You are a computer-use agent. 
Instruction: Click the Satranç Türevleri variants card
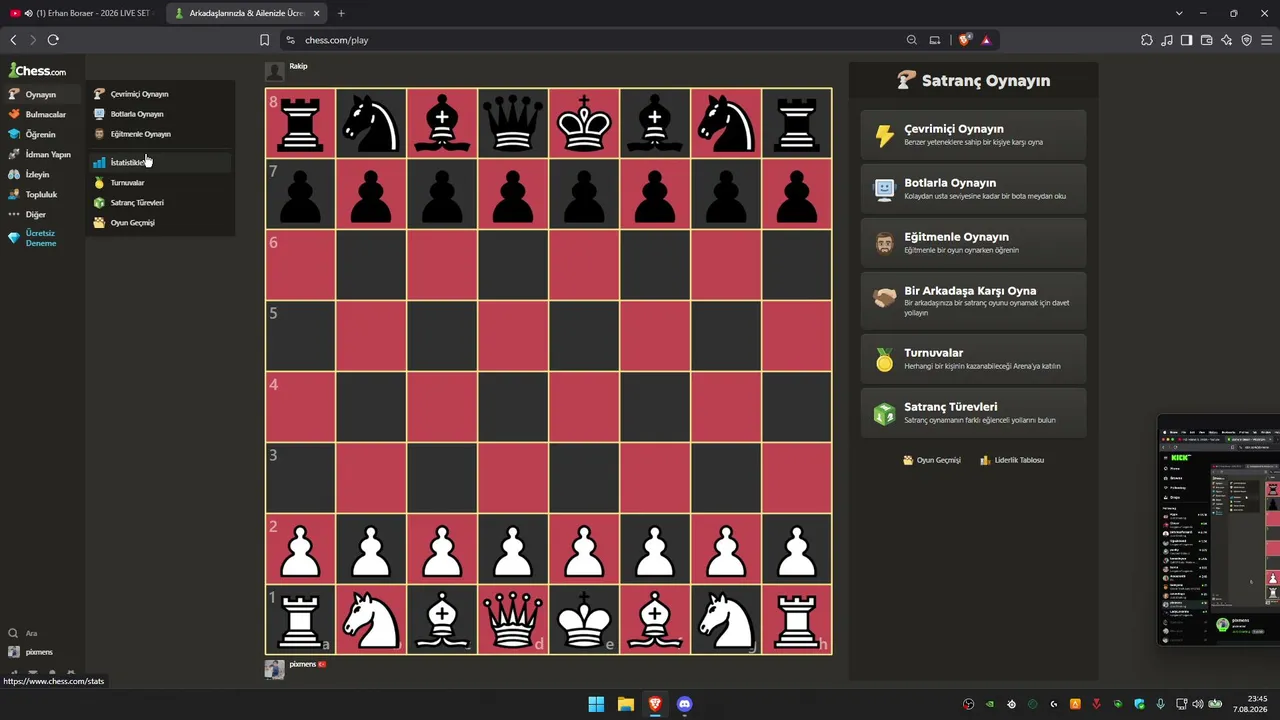(x=973, y=413)
